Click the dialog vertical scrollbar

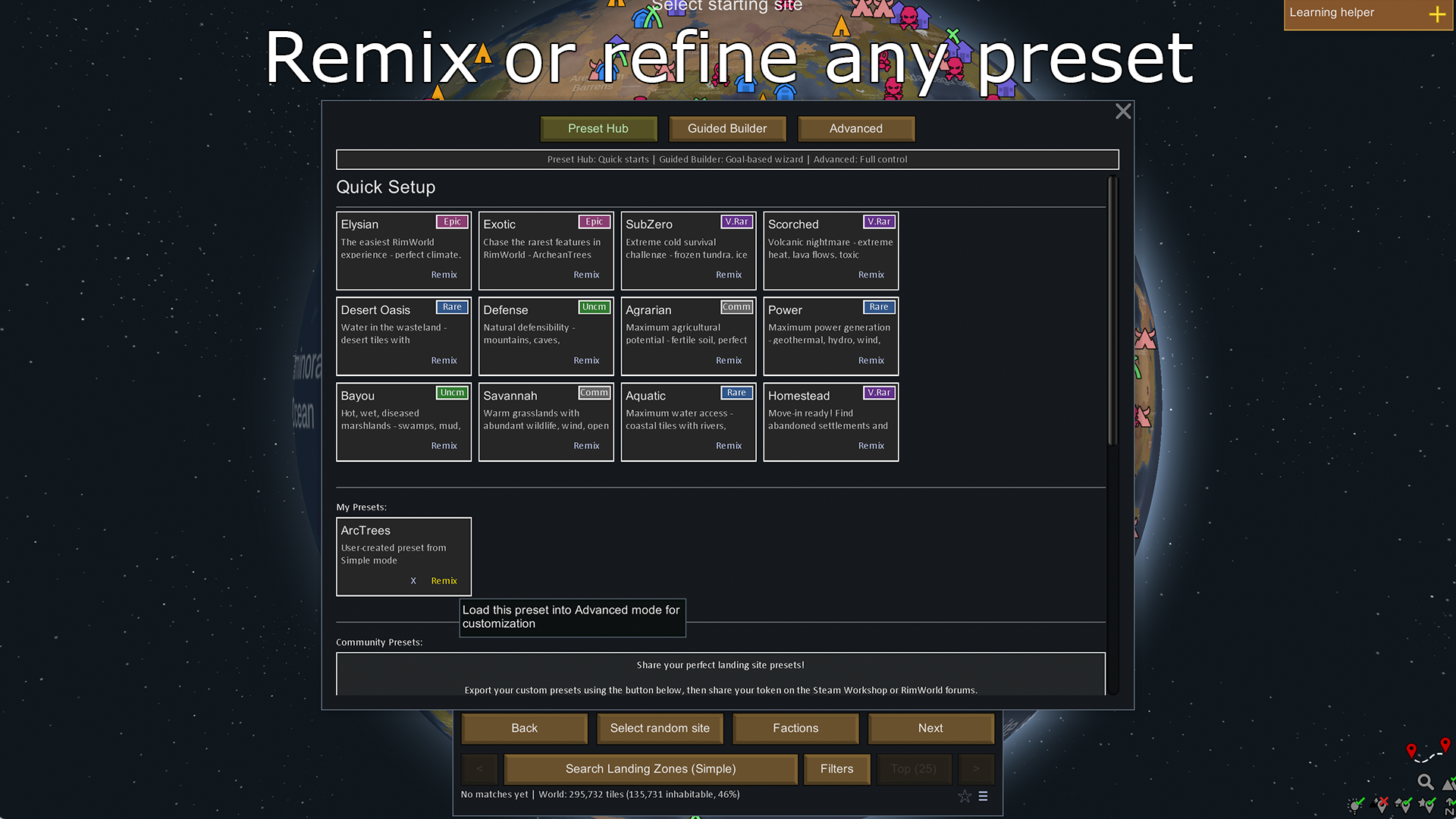(x=1112, y=311)
